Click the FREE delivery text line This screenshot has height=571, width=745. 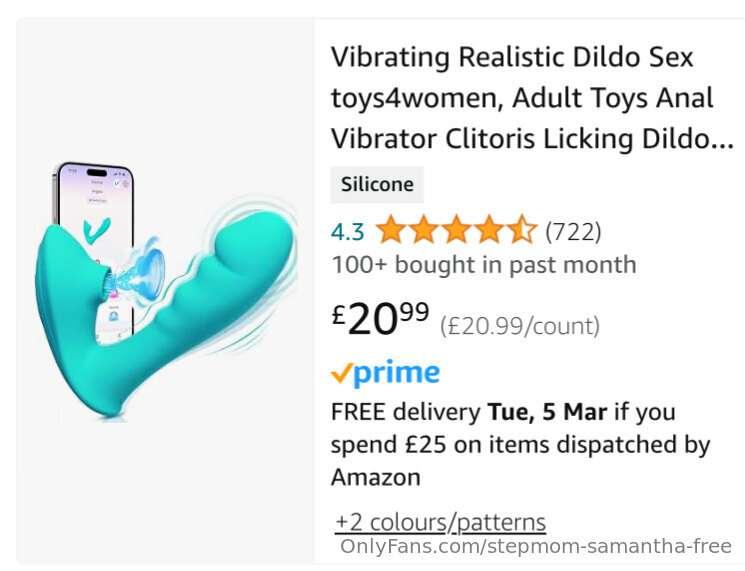click(503, 412)
